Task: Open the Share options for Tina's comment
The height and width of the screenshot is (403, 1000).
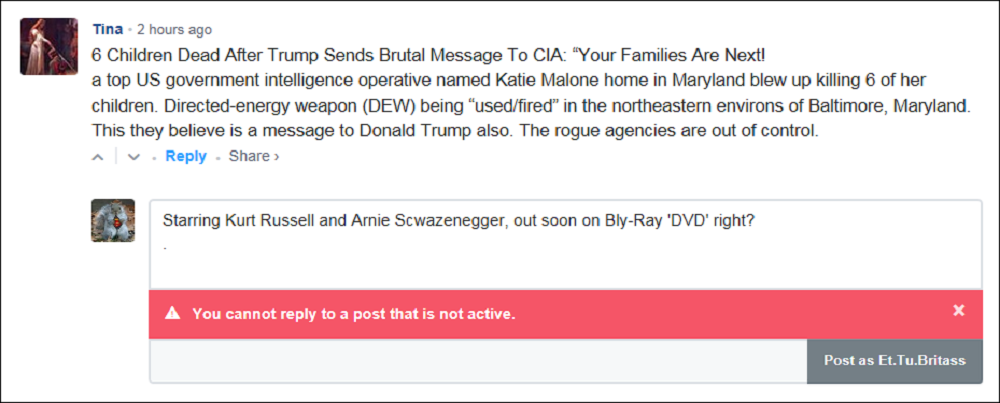Action: point(248,156)
